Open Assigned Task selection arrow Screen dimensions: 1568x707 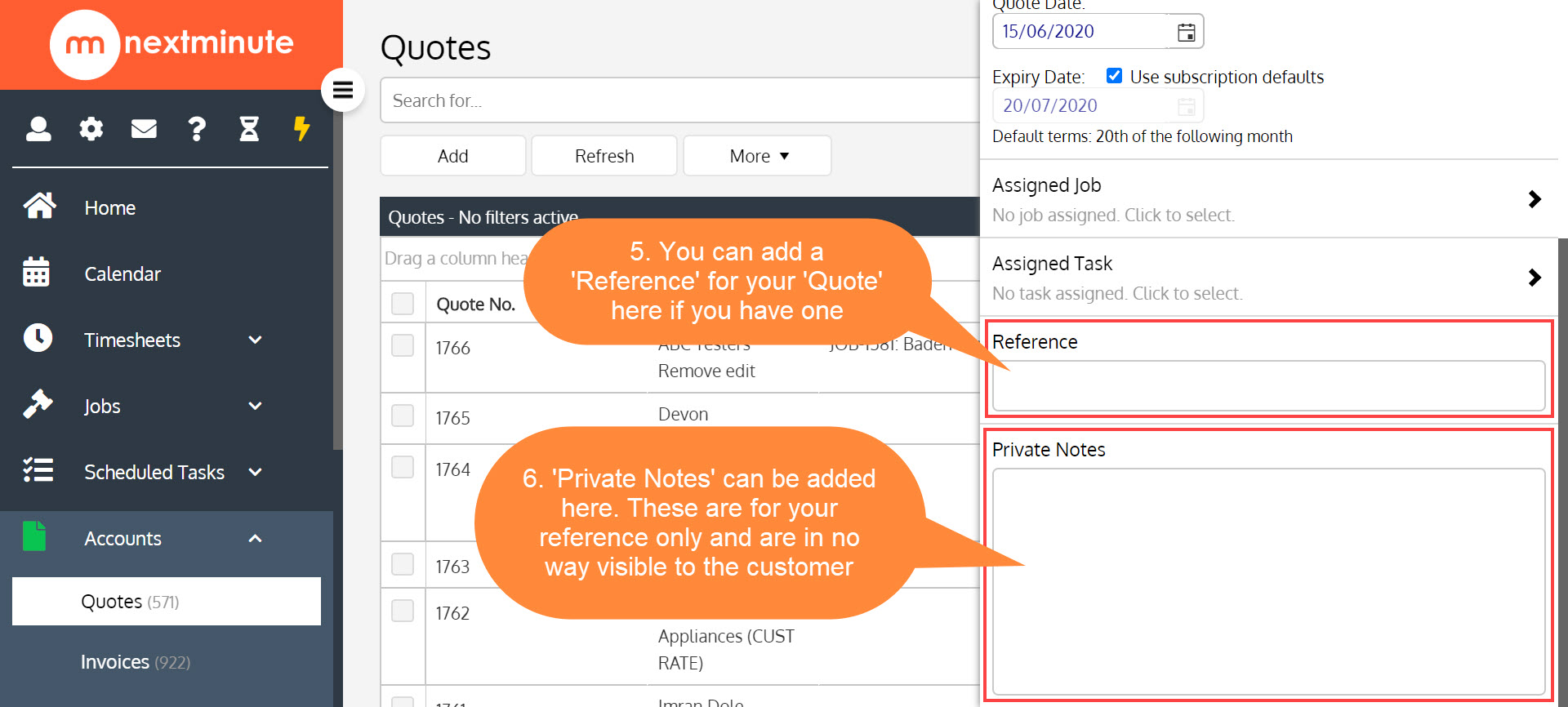[1535, 278]
